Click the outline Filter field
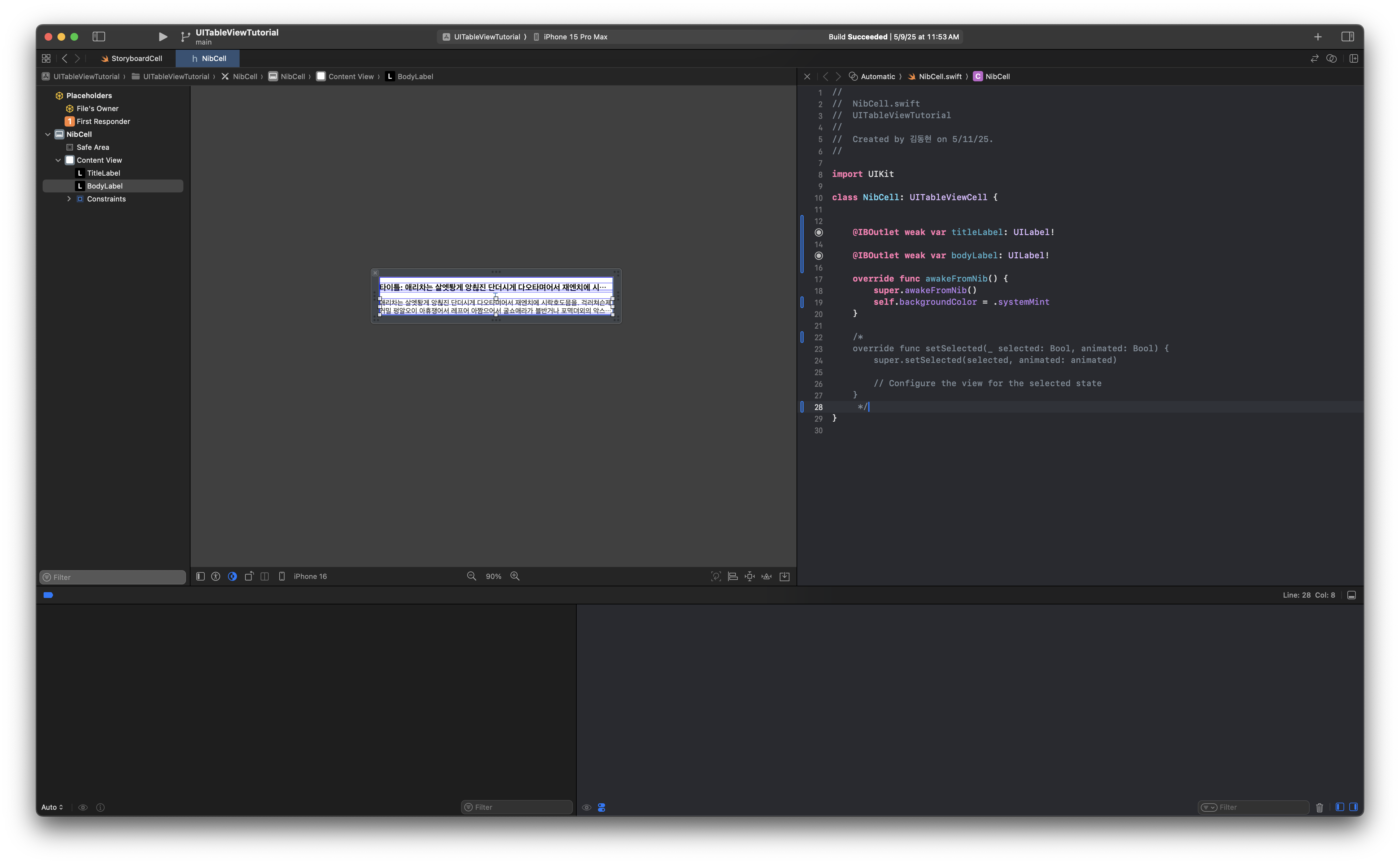This screenshot has width=1400, height=864. point(113,577)
